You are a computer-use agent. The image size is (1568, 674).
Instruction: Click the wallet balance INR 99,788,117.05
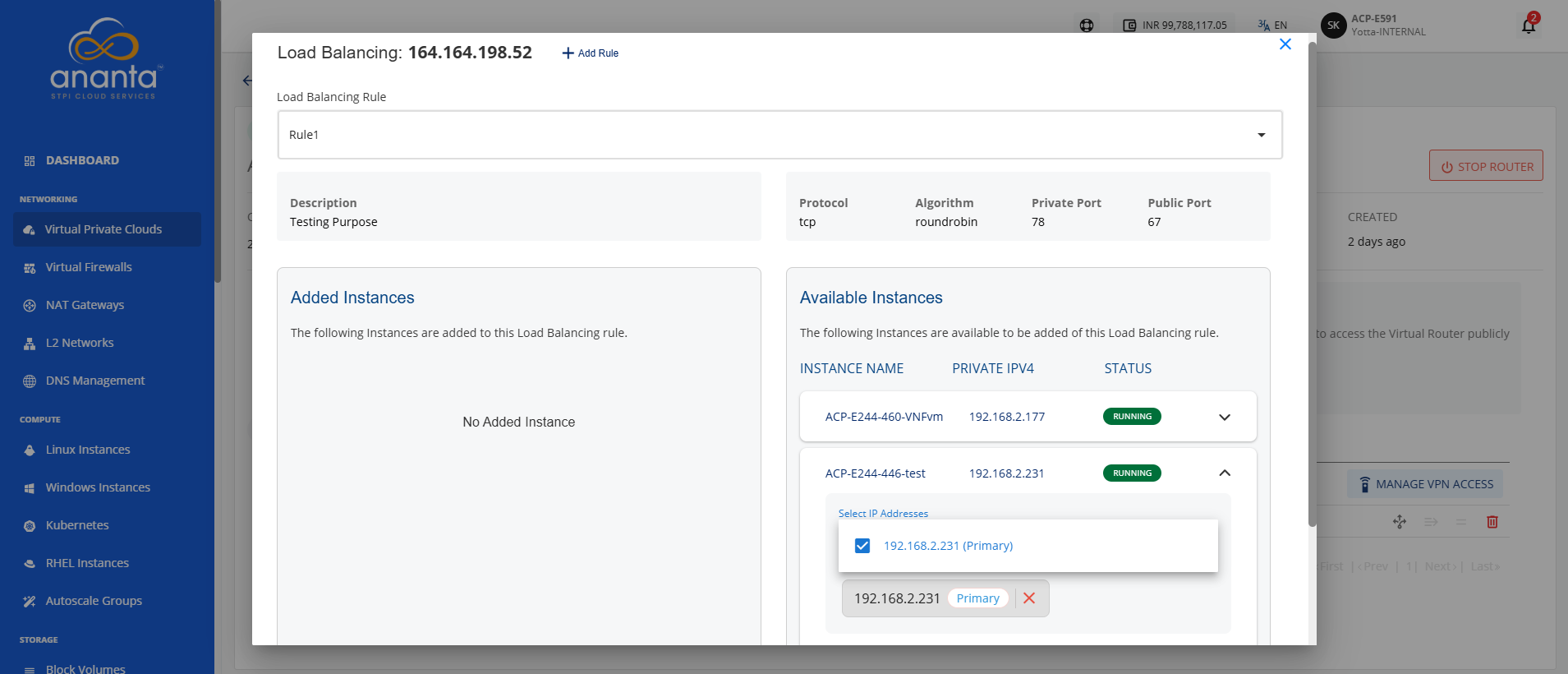1175,25
